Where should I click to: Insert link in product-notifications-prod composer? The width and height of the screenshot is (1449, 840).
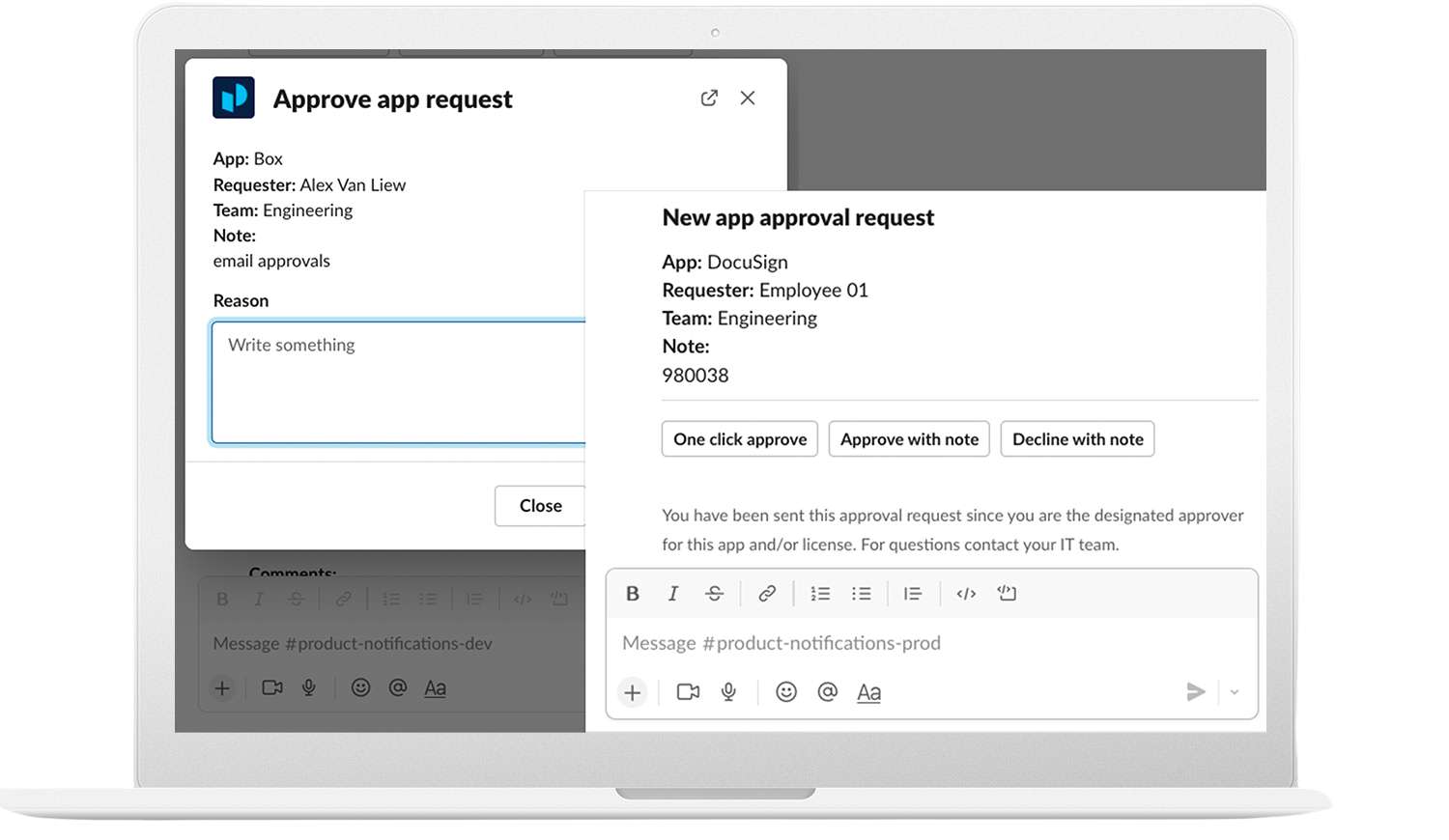click(767, 594)
